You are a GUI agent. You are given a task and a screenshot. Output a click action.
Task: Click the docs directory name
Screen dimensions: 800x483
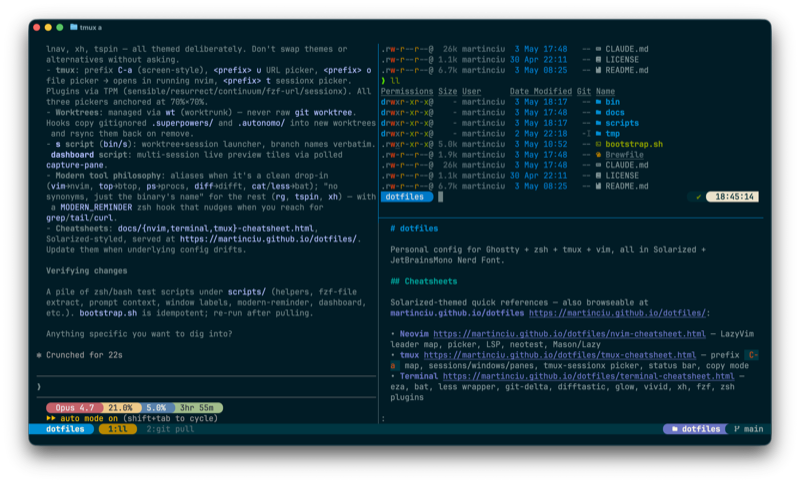pos(615,113)
